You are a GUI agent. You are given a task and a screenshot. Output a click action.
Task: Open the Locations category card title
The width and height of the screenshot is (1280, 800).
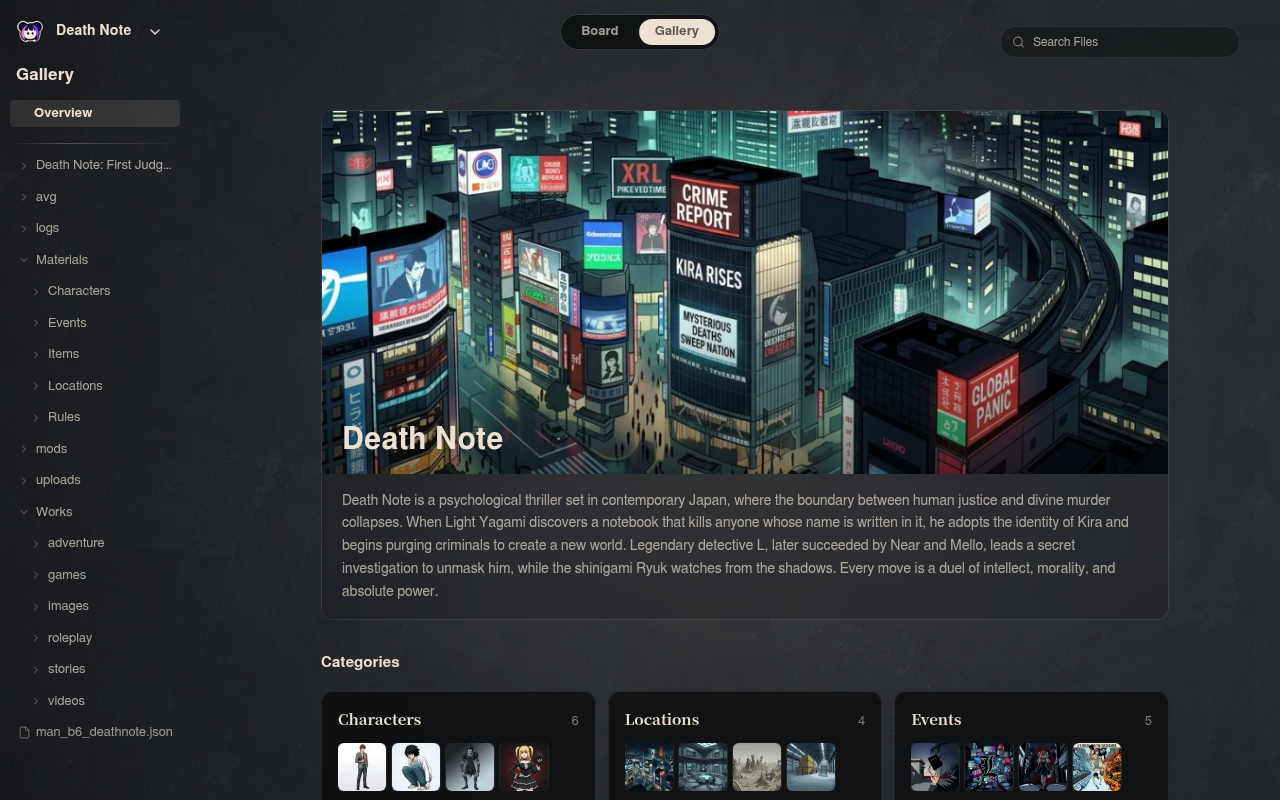click(662, 720)
